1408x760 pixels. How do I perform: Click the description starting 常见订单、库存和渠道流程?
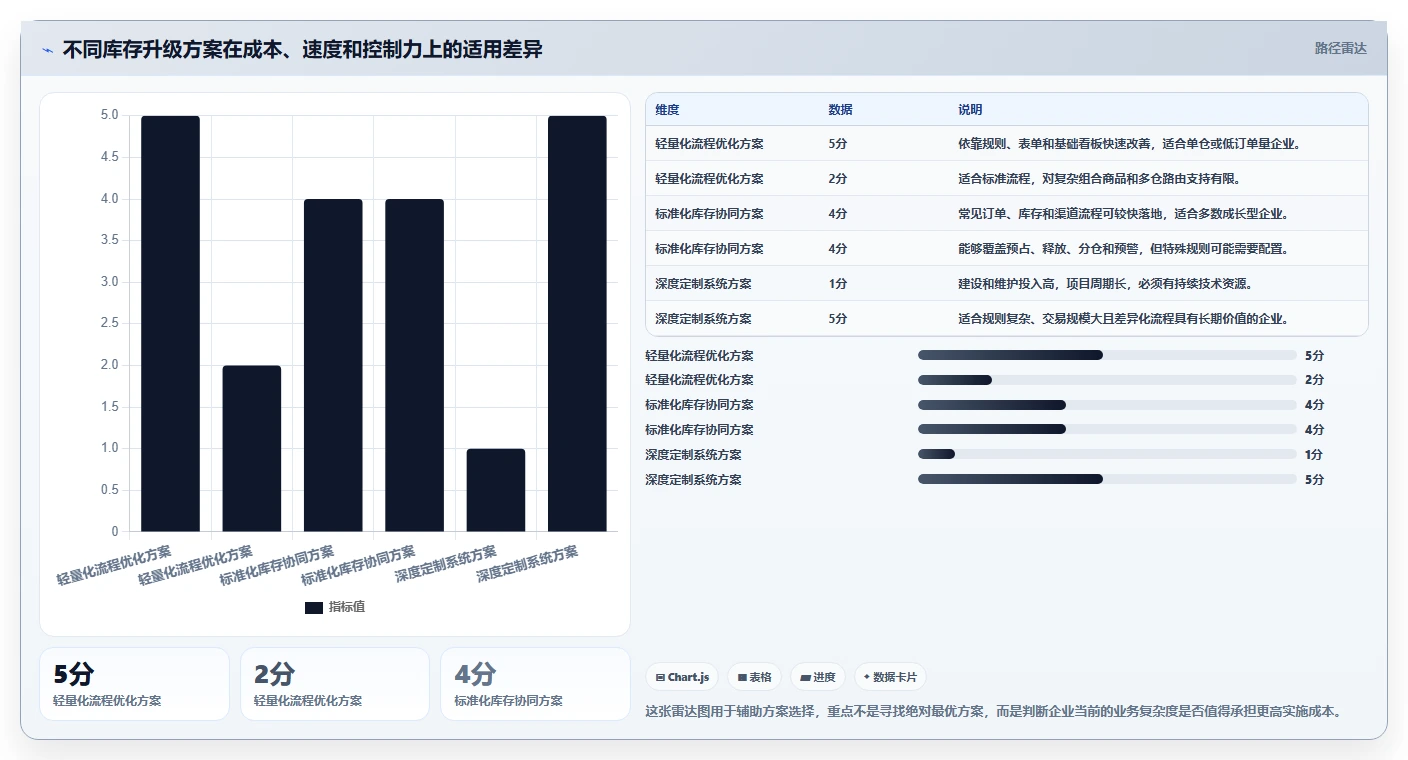(1124, 214)
